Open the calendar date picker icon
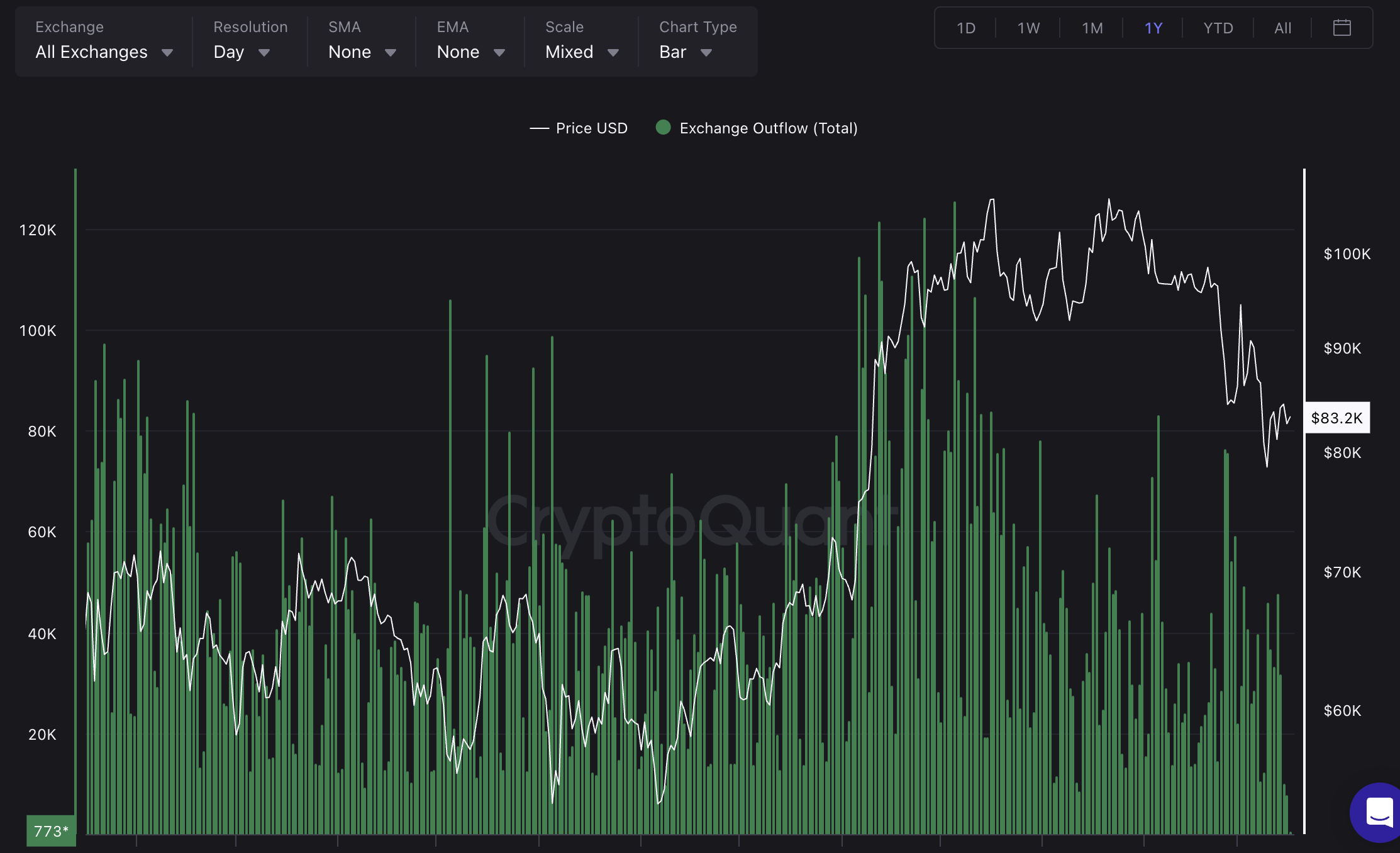The width and height of the screenshot is (1400, 853). 1342,28
